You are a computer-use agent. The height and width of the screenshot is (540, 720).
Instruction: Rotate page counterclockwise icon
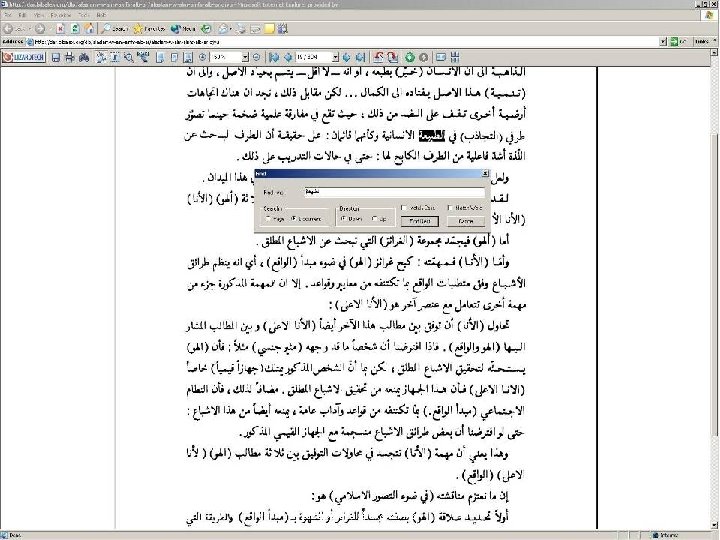(x=378, y=57)
